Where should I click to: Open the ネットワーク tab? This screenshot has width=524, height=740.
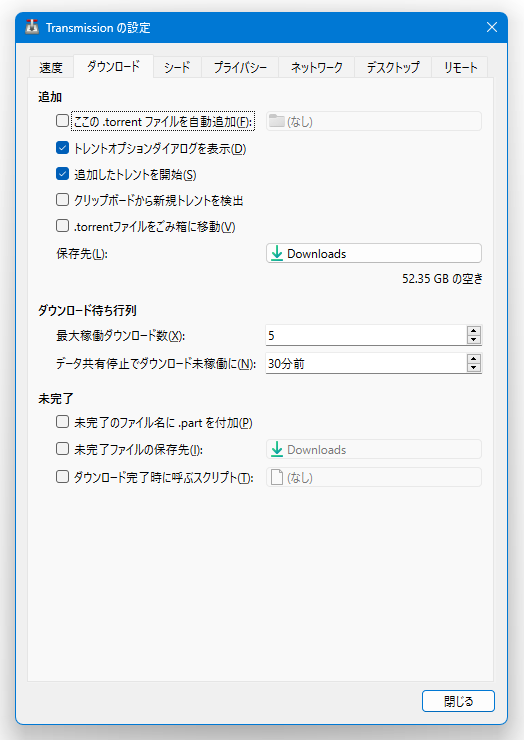[x=316, y=67]
